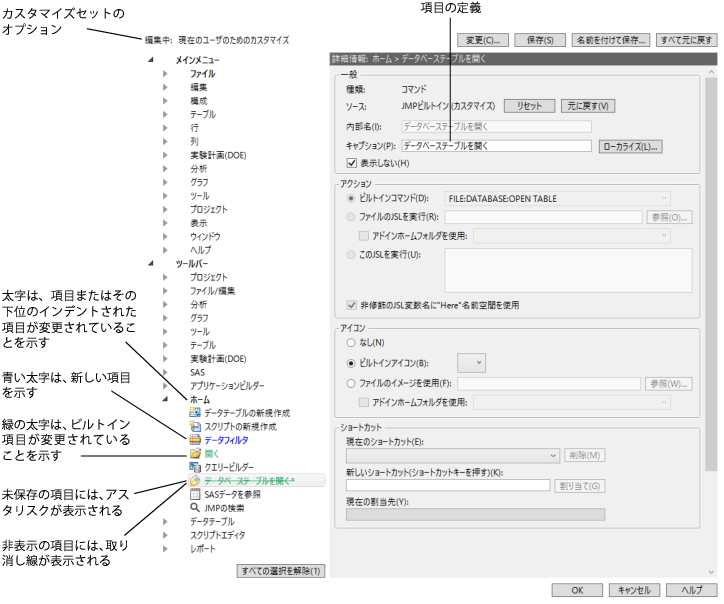This screenshot has width=724, height=604.
Task: Click the クエリービルダー icon
Action: click(x=195, y=467)
